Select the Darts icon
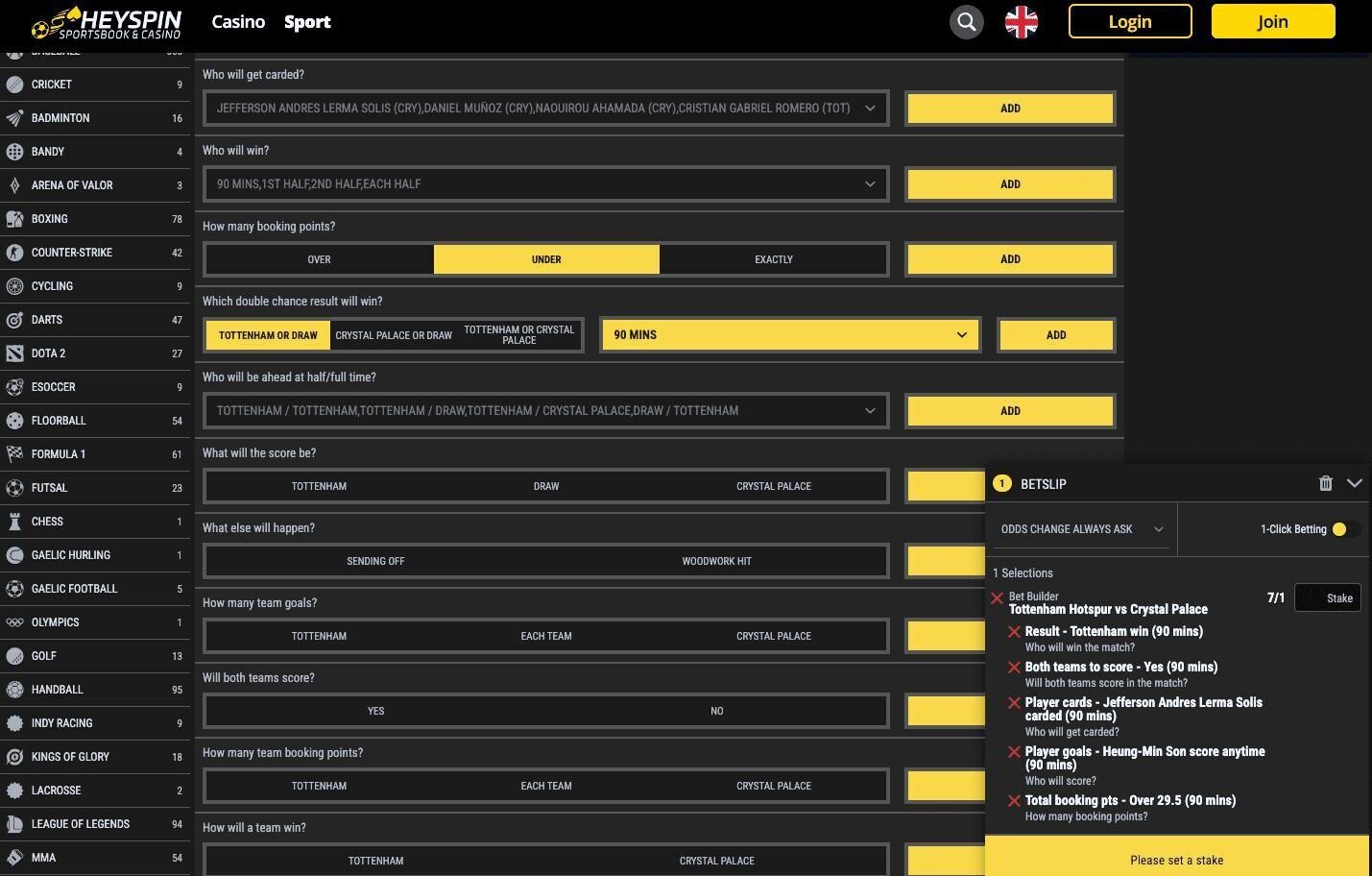The height and width of the screenshot is (876, 1372). [x=14, y=320]
